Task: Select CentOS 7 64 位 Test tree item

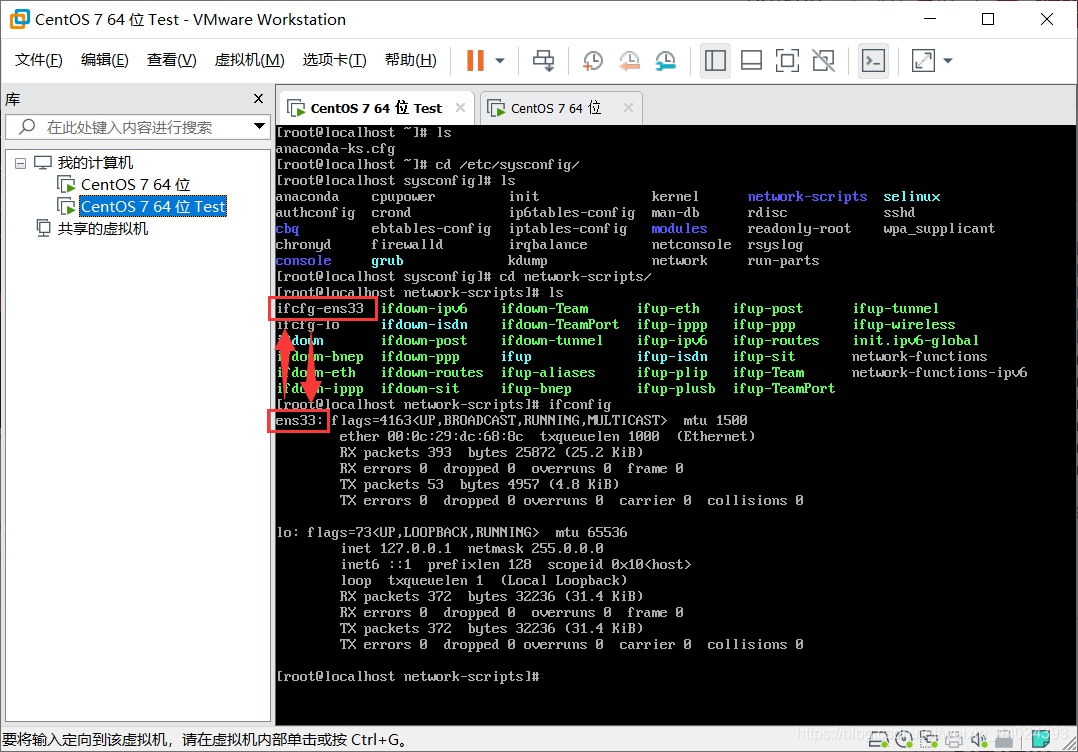Action: pyautogui.click(x=153, y=207)
